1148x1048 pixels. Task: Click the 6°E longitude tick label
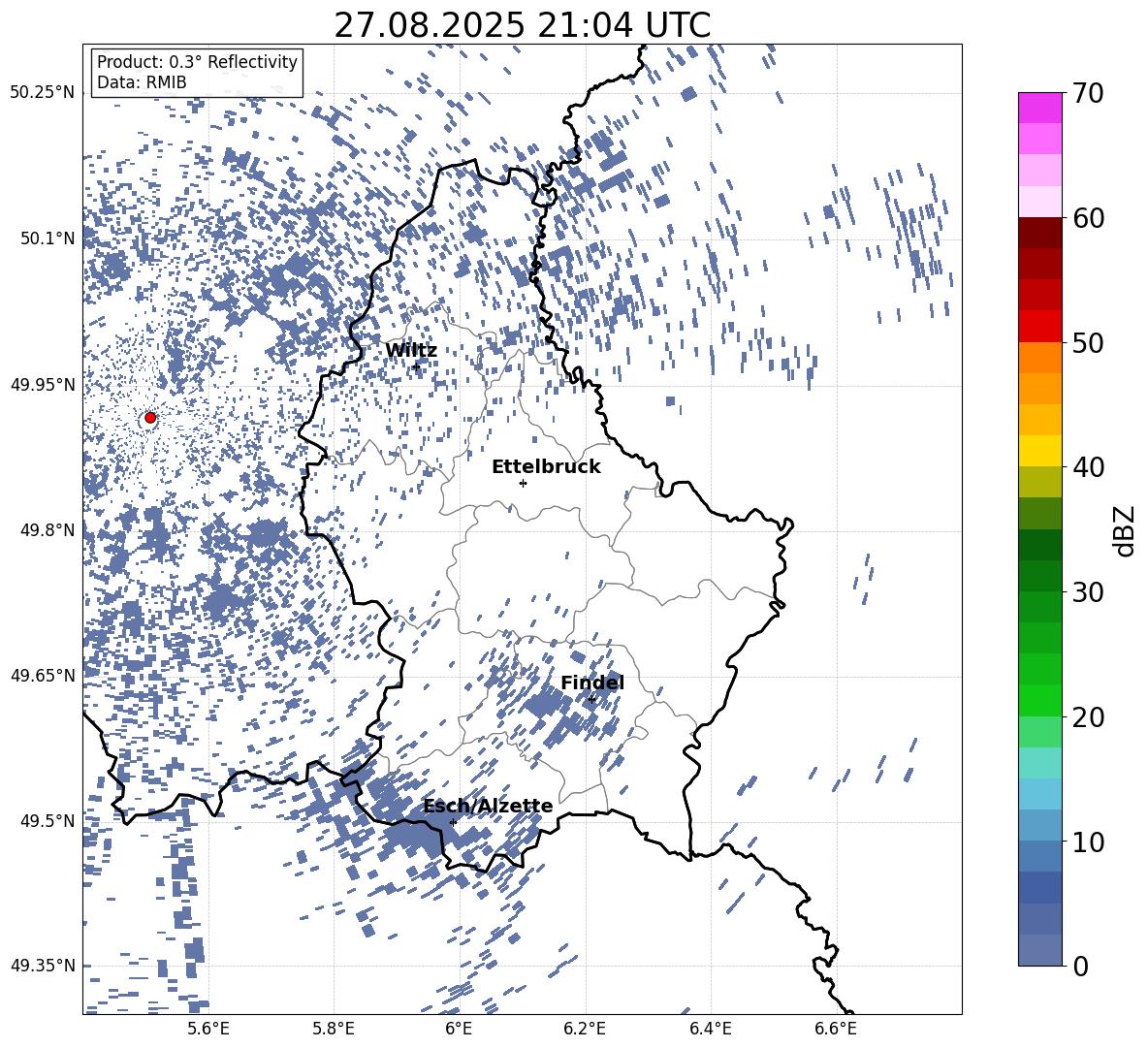coord(459,1029)
